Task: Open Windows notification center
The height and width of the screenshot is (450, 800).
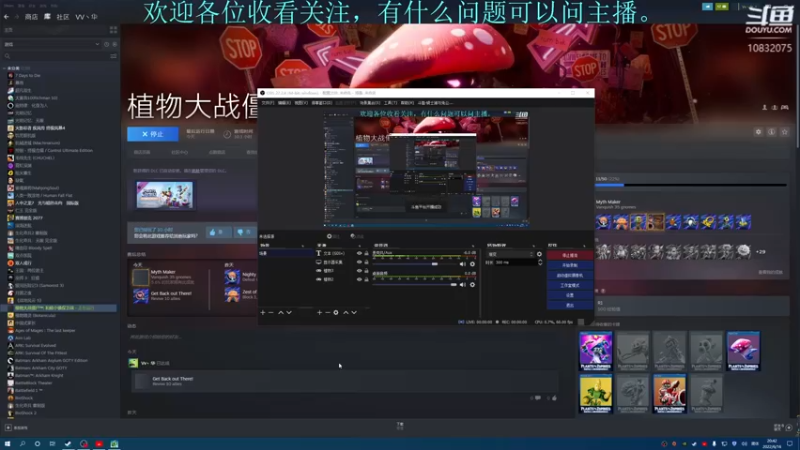Action: click(790, 444)
